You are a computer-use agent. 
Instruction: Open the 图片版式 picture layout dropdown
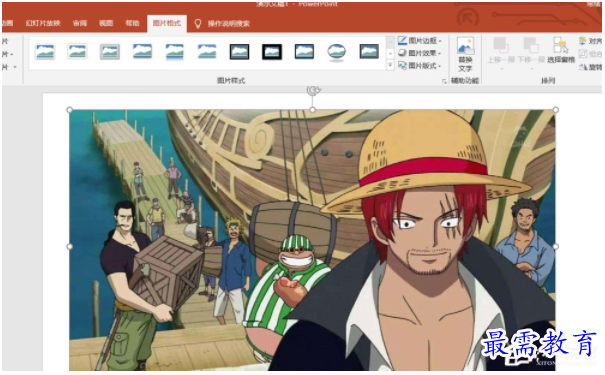420,66
